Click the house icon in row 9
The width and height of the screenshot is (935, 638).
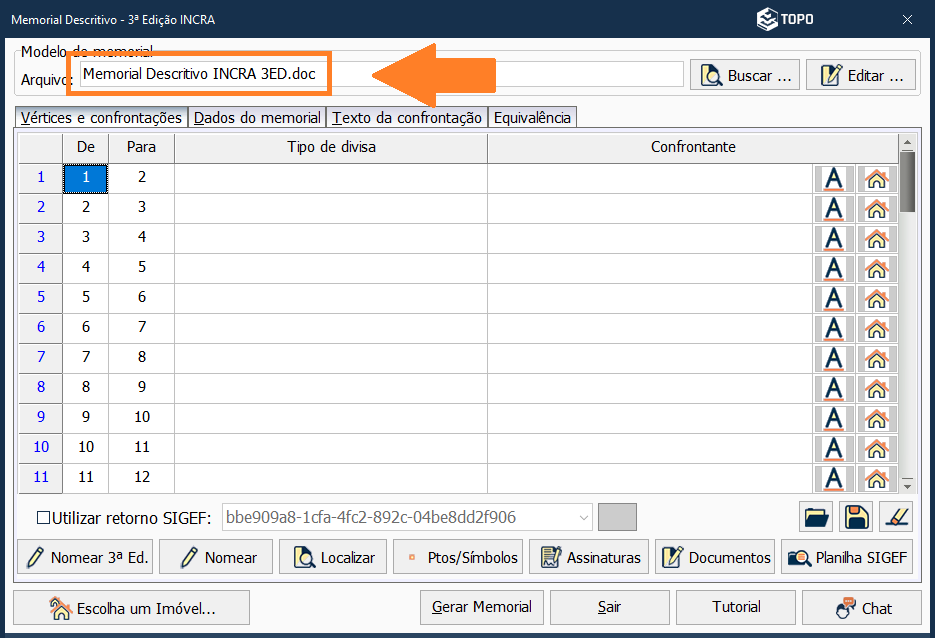pyautogui.click(x=877, y=419)
